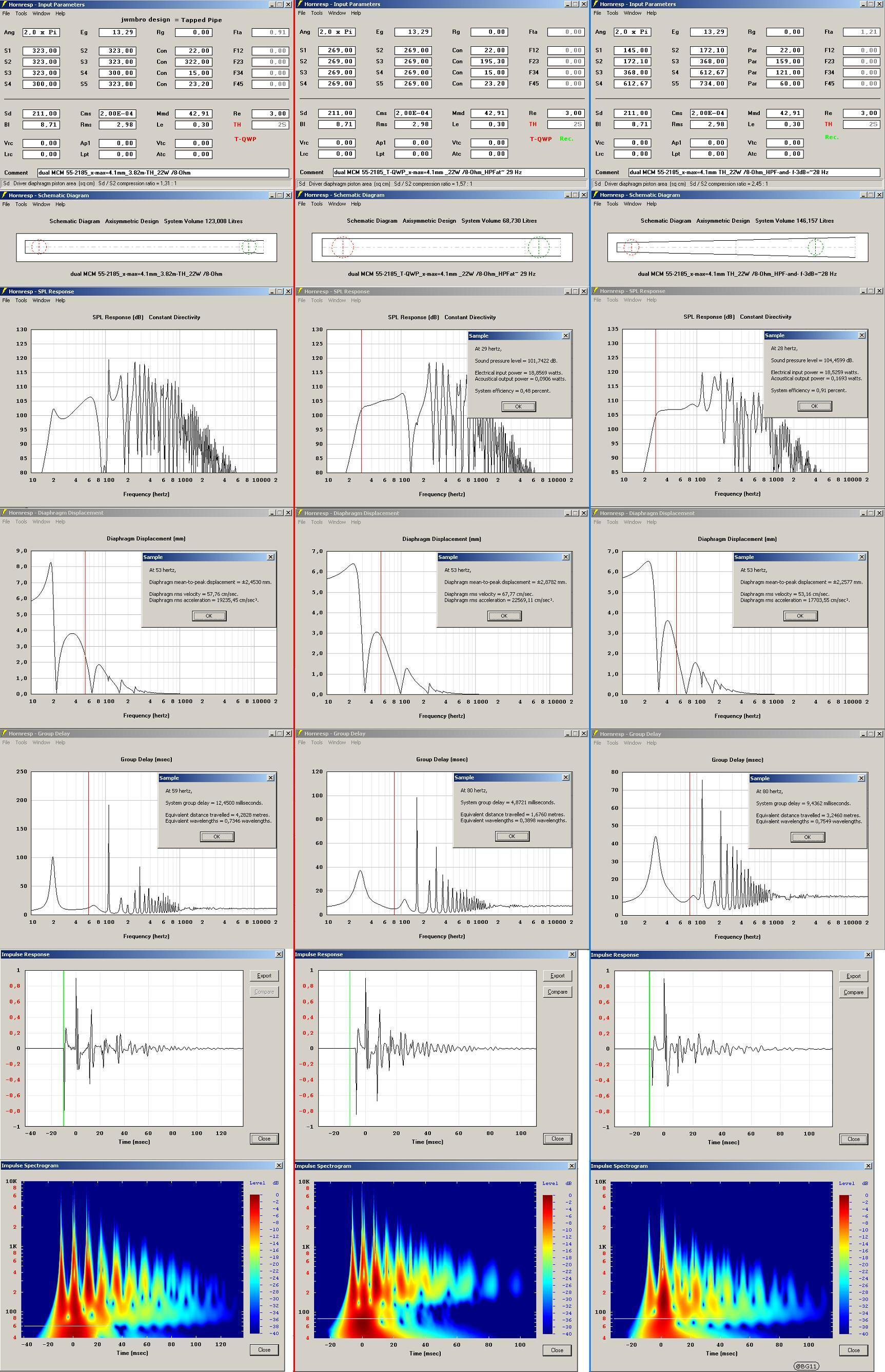The height and width of the screenshot is (1372, 885).
Task: Click Hornresp icon in System Volume 146,157 schematic title bar
Action: click(595, 195)
